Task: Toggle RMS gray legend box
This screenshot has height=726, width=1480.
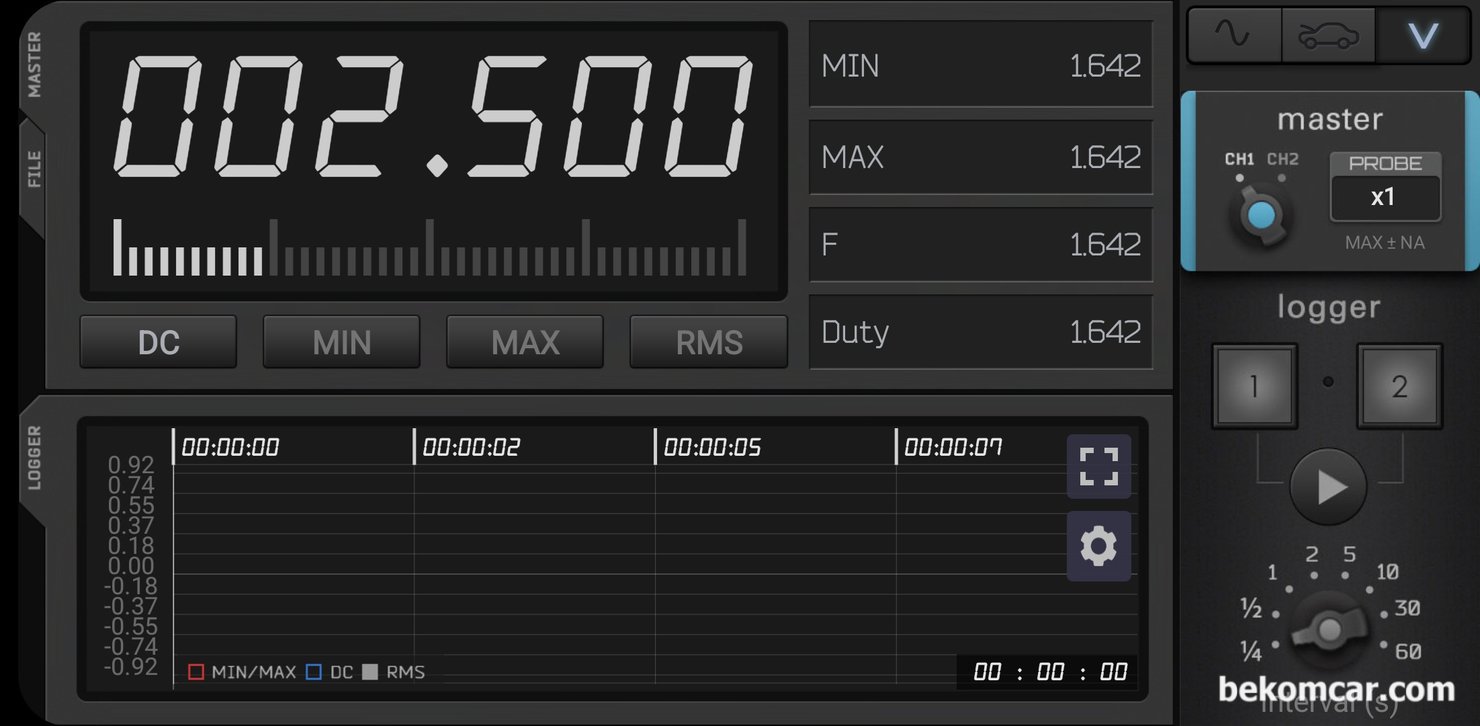Action: [x=370, y=672]
